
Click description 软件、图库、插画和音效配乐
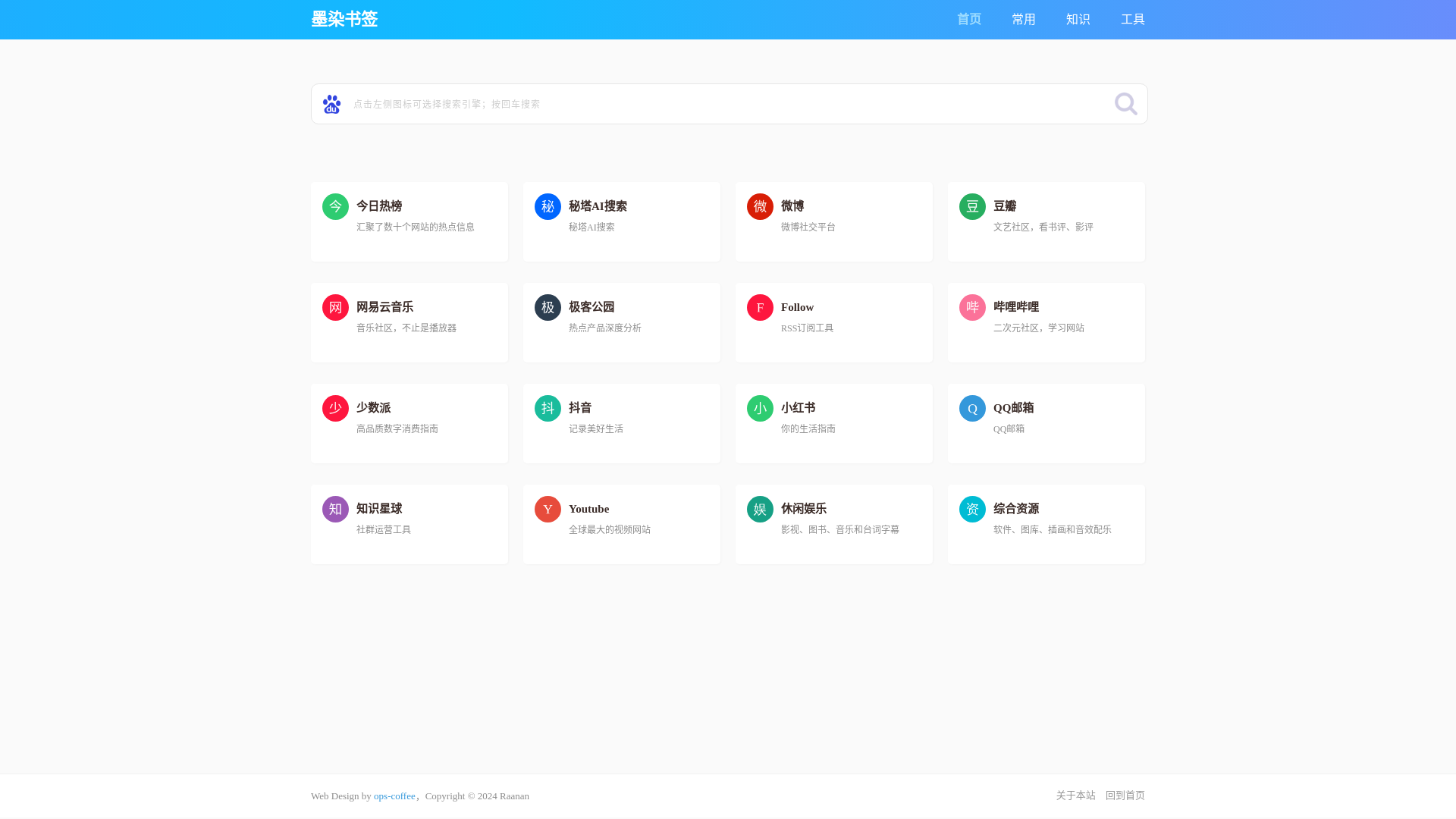pyautogui.click(x=1053, y=529)
